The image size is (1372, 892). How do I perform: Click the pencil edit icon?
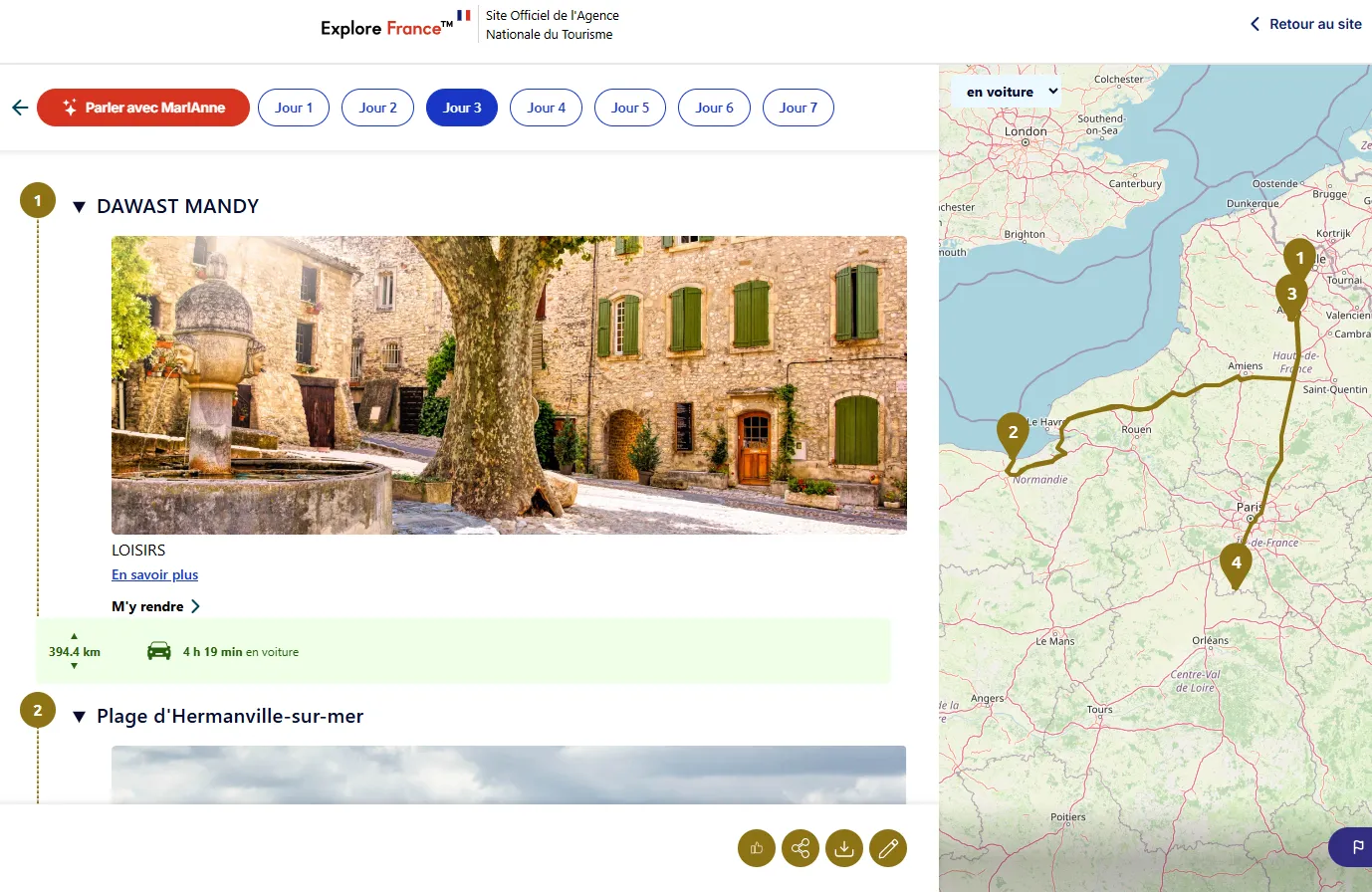[888, 848]
